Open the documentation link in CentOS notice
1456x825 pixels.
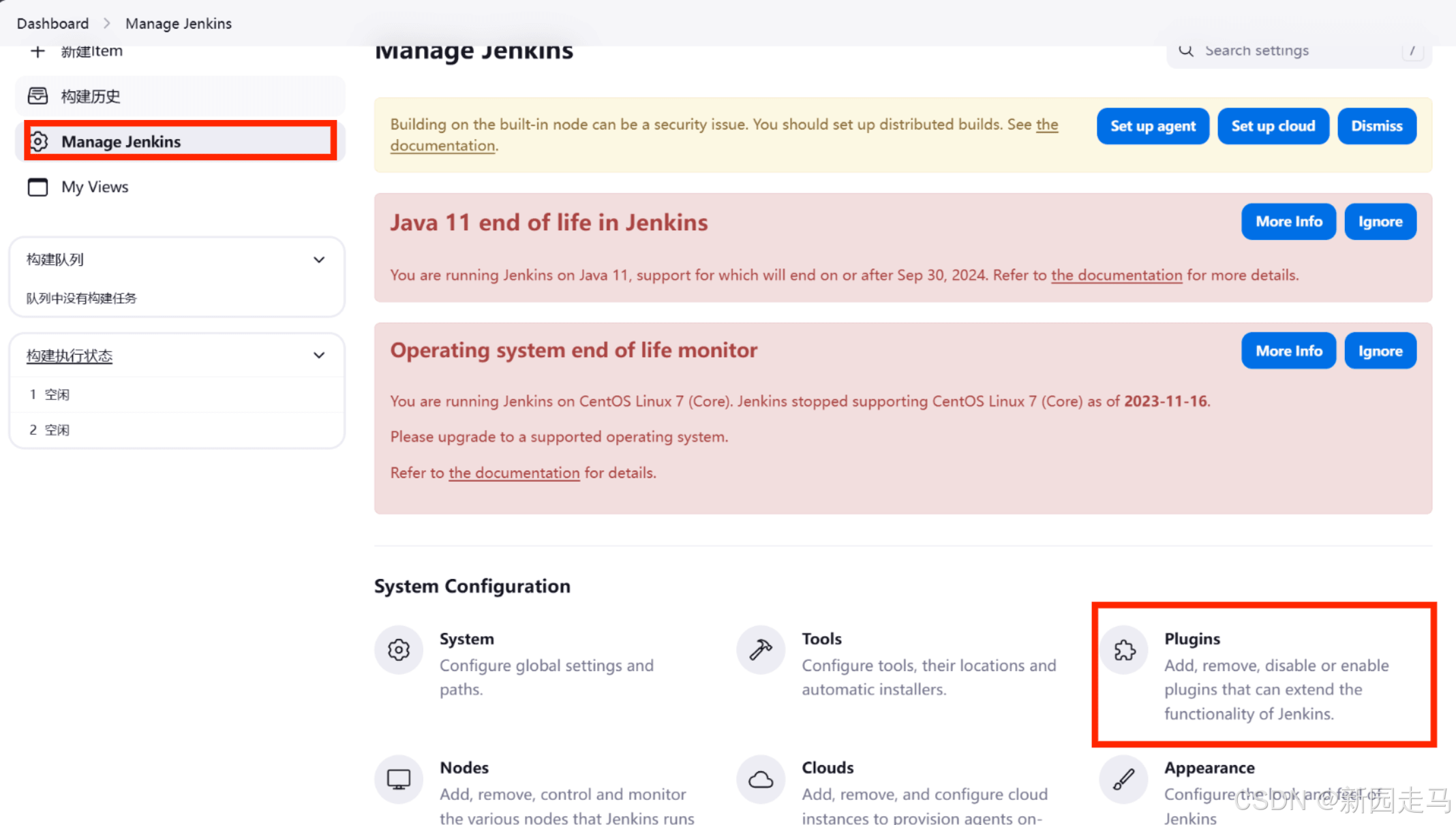tap(514, 473)
